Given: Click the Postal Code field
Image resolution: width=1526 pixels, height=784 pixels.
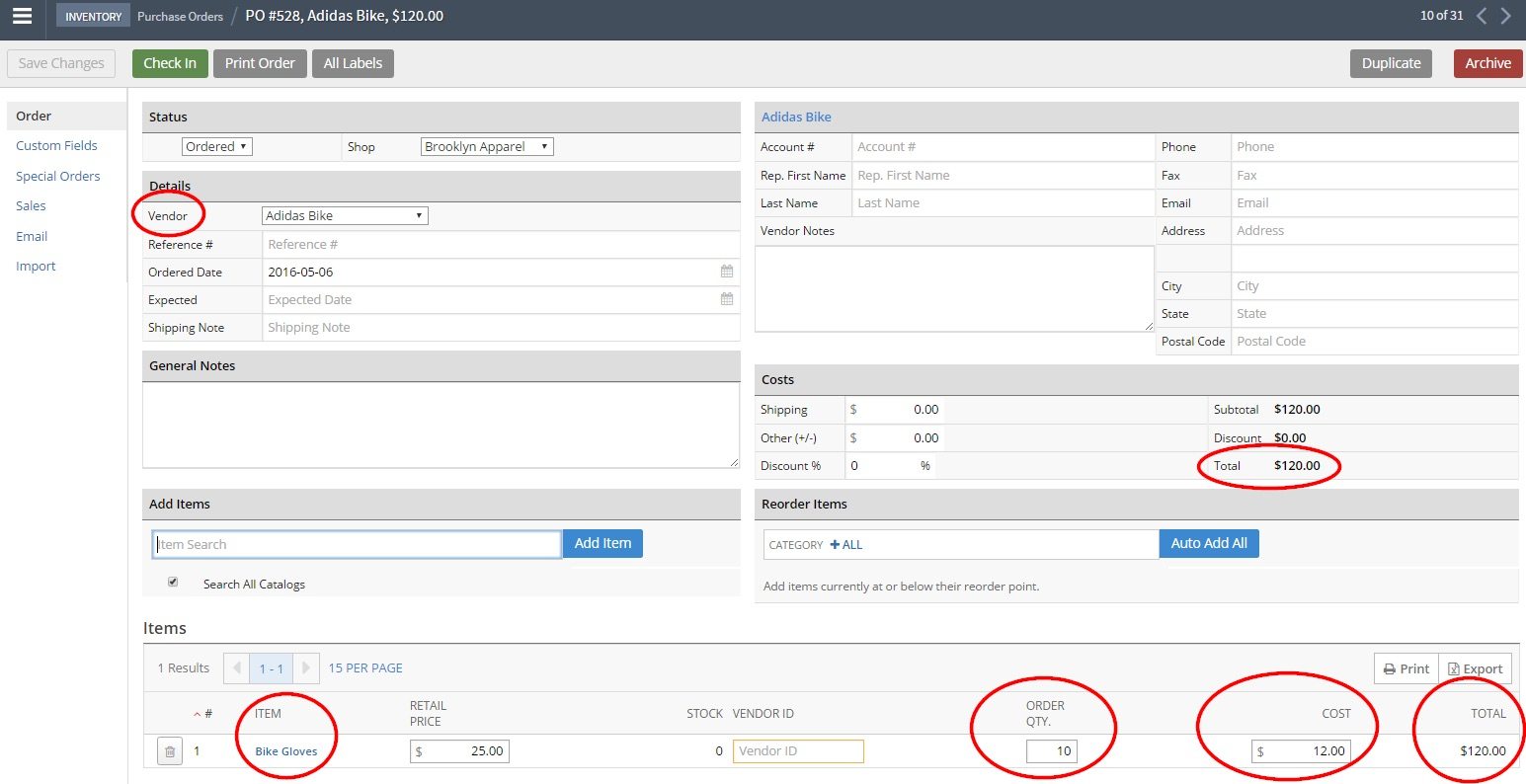Looking at the screenshot, I should tap(1375, 341).
